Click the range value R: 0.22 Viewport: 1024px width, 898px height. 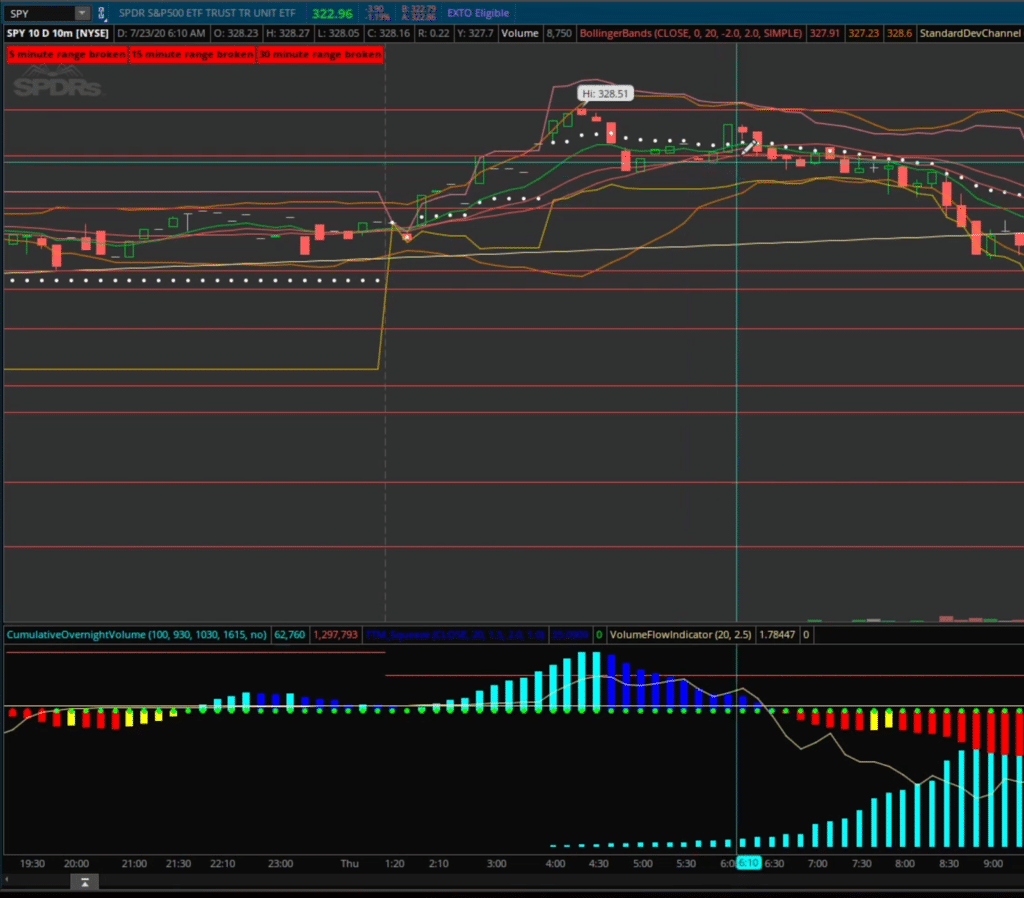(434, 33)
